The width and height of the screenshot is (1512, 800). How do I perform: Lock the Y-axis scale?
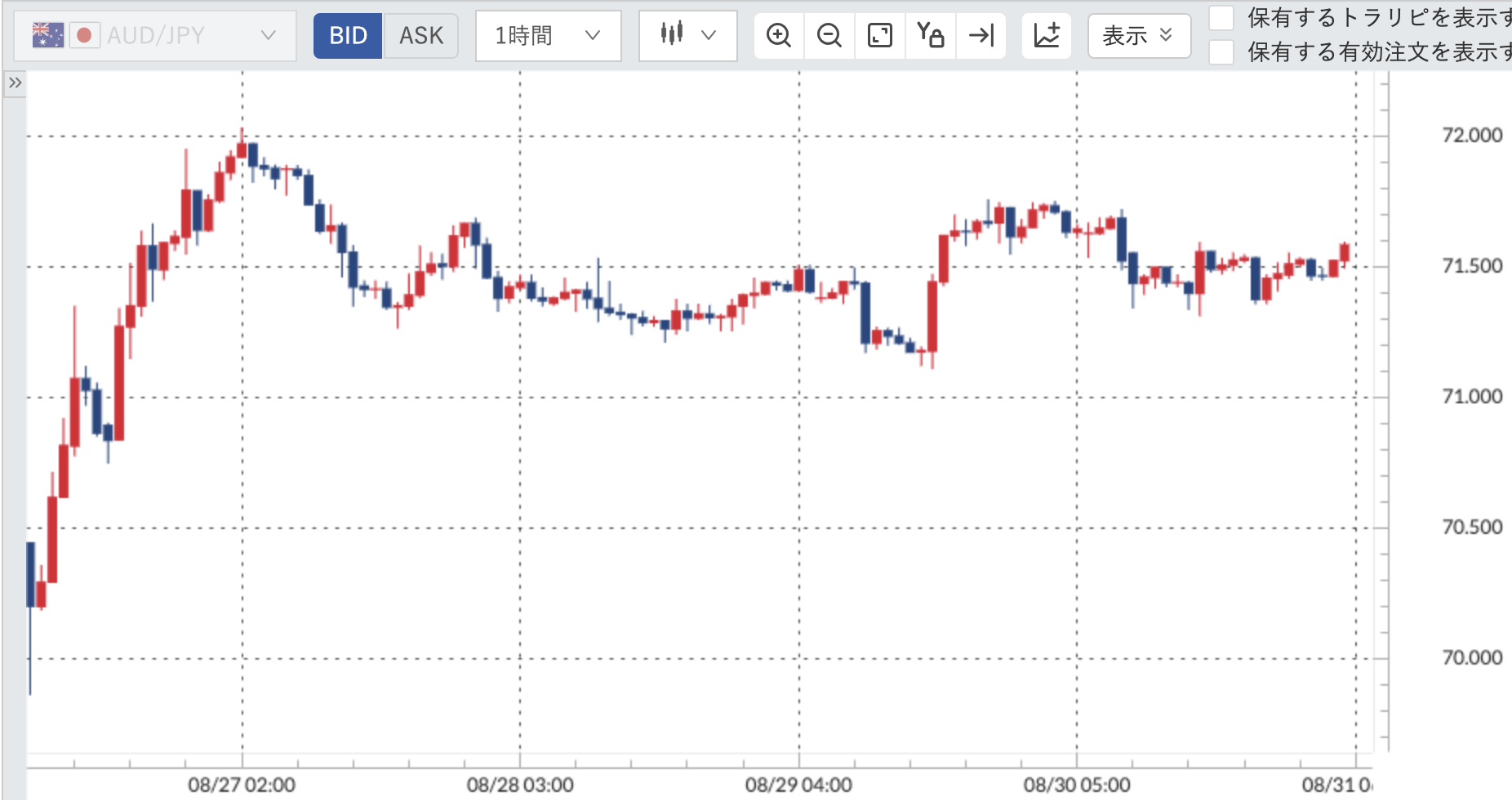pyautogui.click(x=931, y=35)
